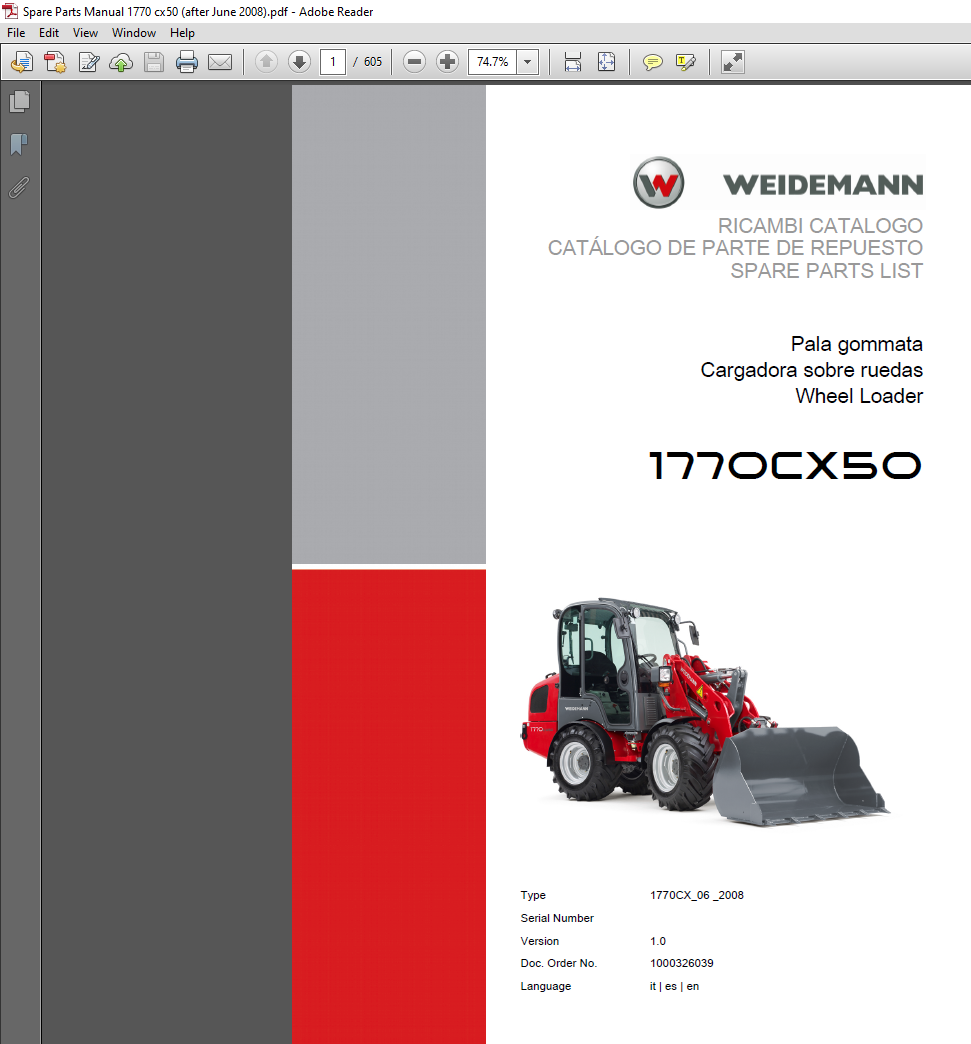Click the zoom out minus button
This screenshot has width=971, height=1044.
coord(414,63)
